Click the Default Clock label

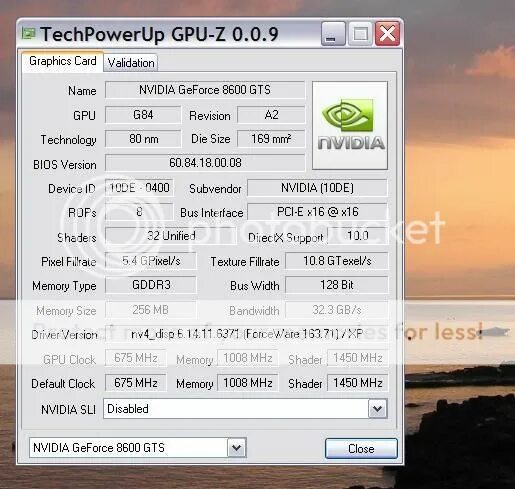point(63,384)
